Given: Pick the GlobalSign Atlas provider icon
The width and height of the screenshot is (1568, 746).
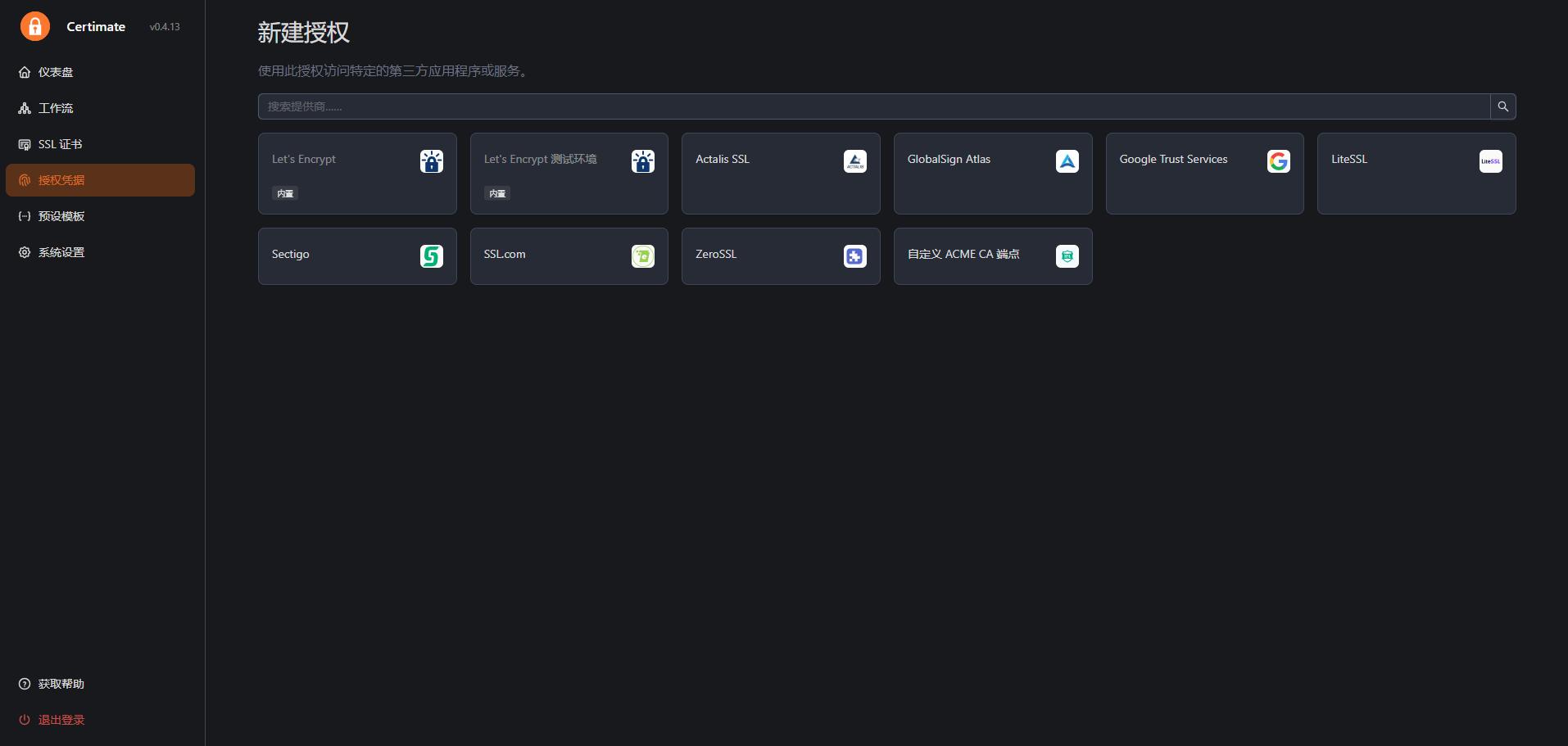Looking at the screenshot, I should pos(1067,161).
